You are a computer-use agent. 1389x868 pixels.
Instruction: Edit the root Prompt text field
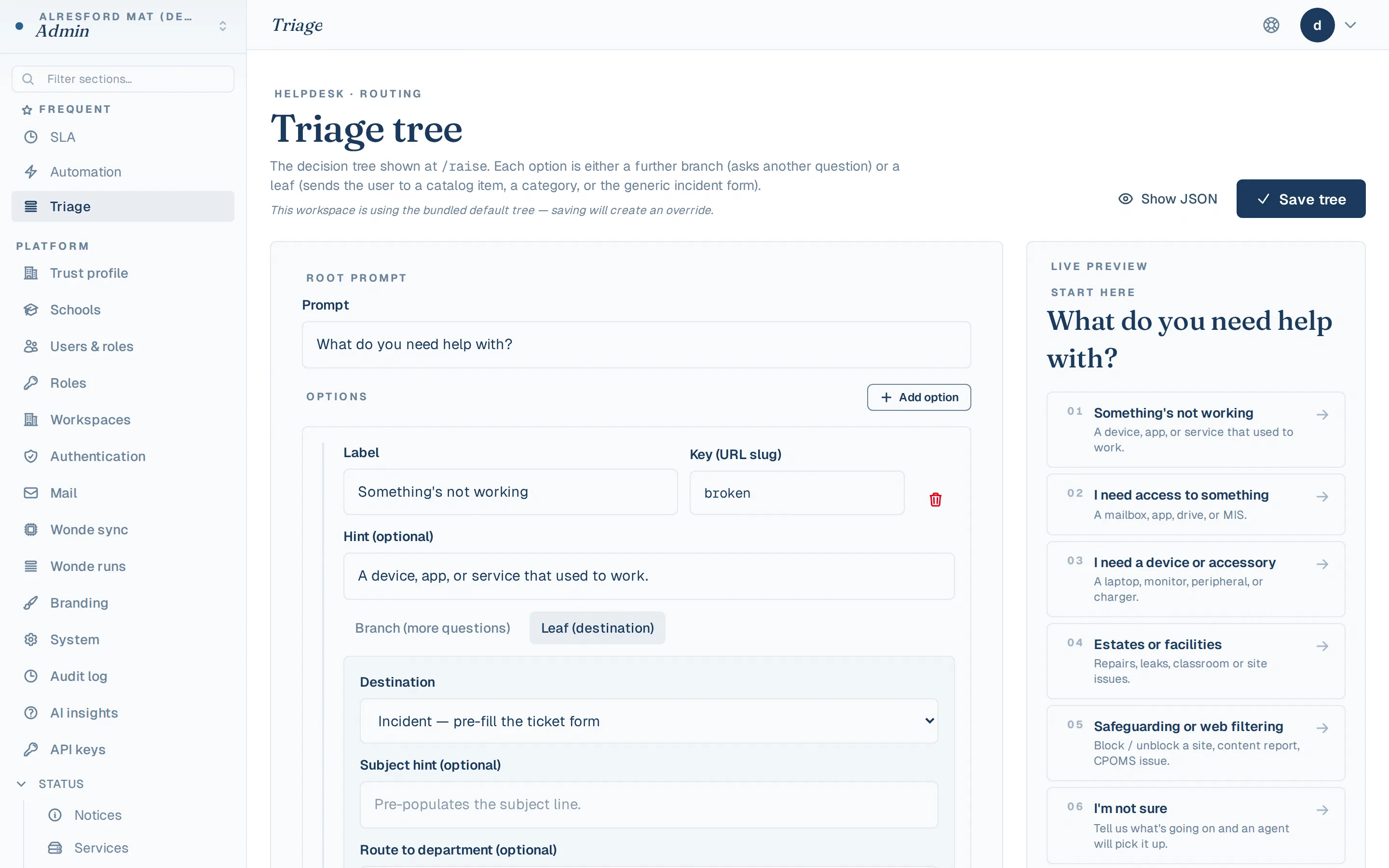[637, 344]
